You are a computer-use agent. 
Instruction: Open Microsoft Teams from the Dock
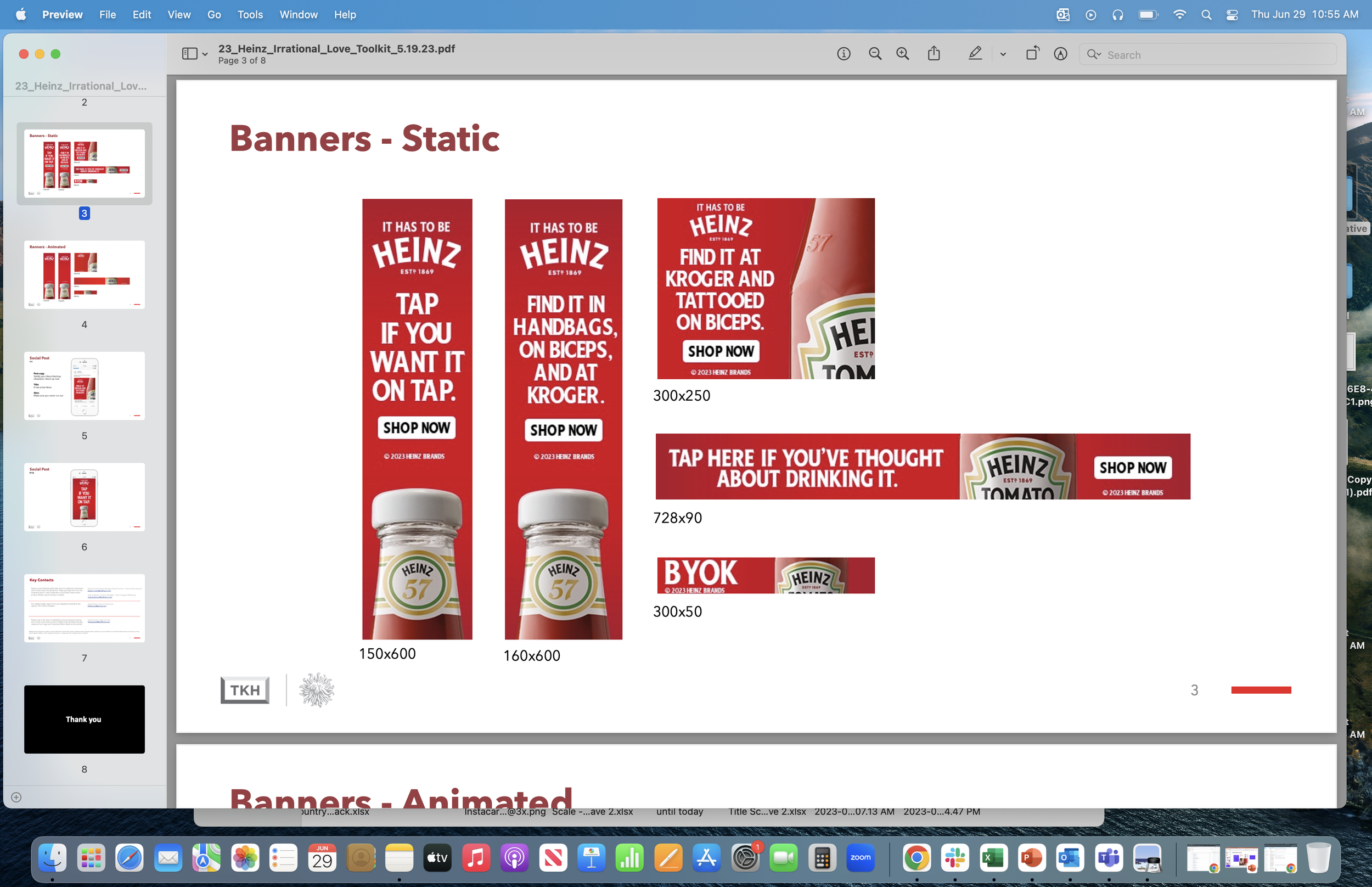point(1109,858)
